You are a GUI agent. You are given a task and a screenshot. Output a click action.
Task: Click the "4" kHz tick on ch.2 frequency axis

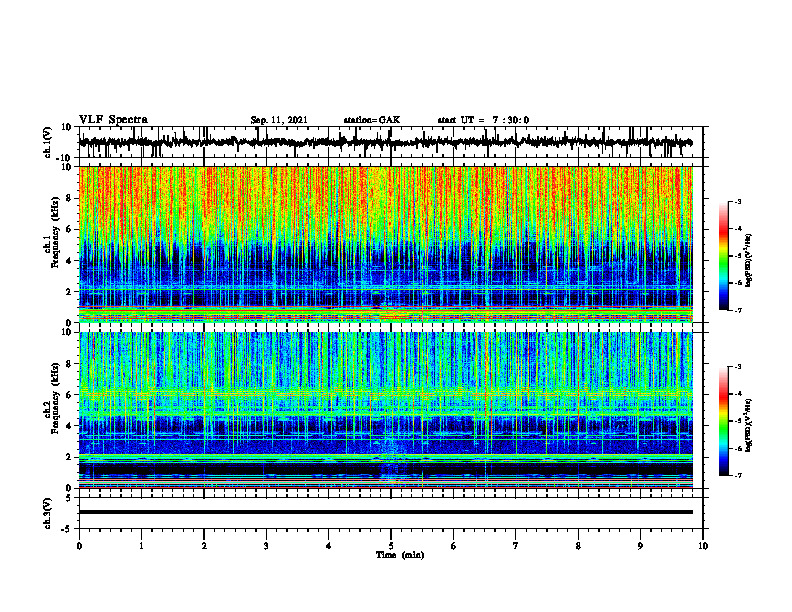click(x=70, y=426)
